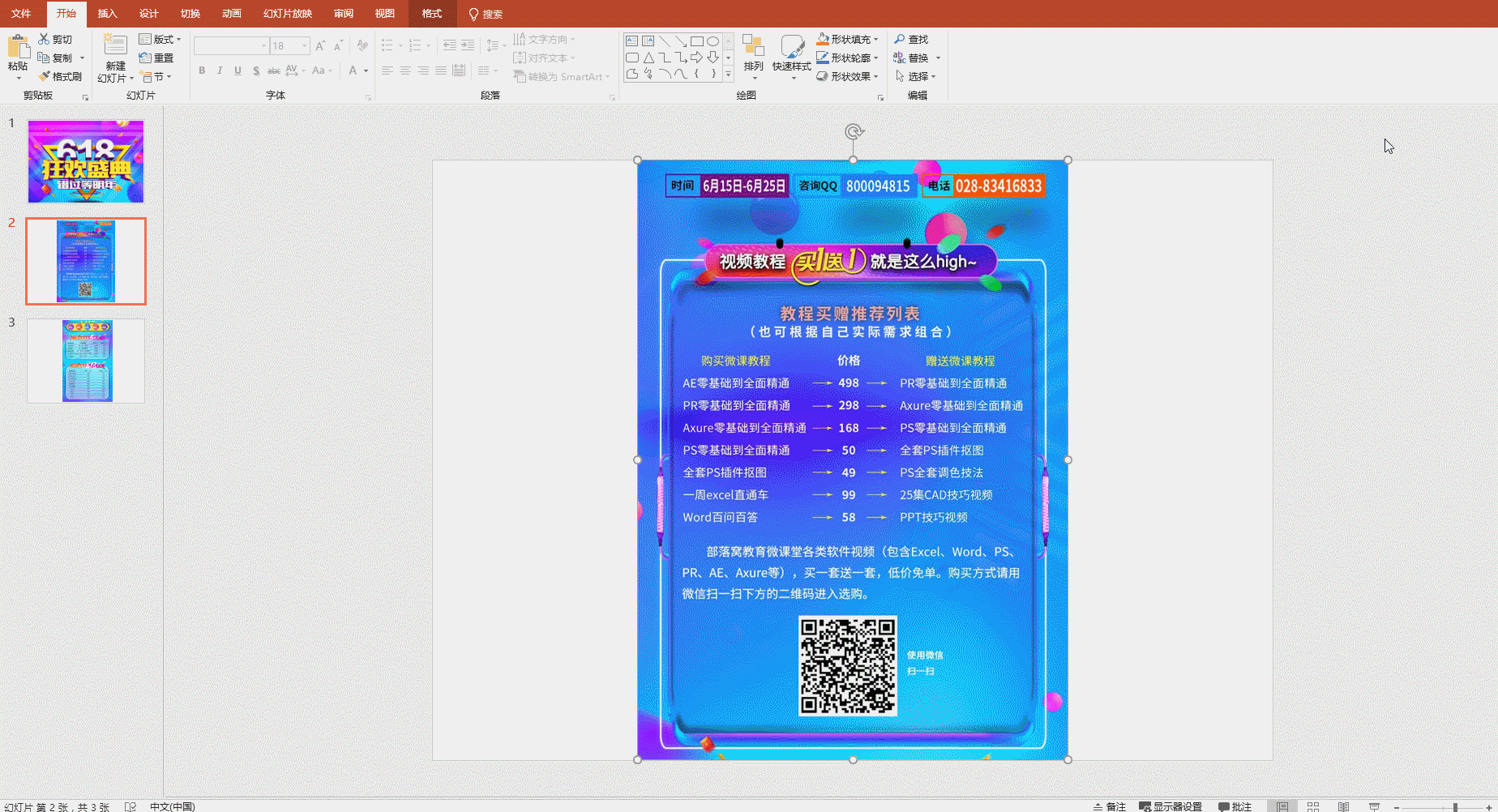Viewport: 1498px width, 812px height.
Task: Select the Format Painter (格式刷) brush
Action: click(59, 76)
